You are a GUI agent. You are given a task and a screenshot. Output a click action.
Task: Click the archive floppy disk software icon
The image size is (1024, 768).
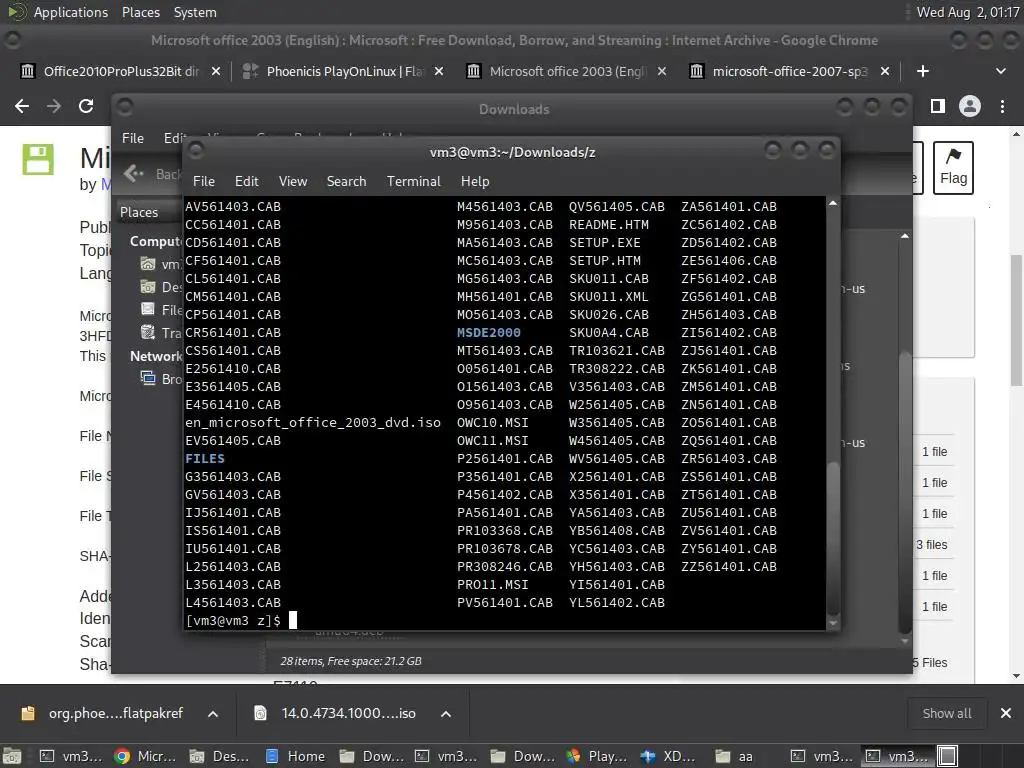[x=38, y=159]
